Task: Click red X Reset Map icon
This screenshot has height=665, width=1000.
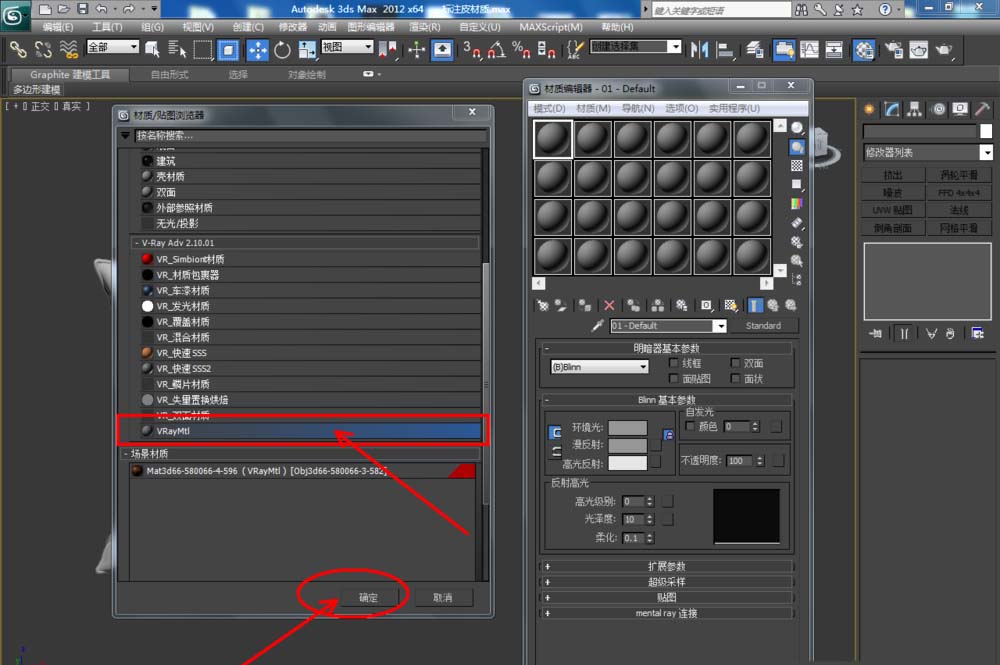Action: (x=609, y=305)
